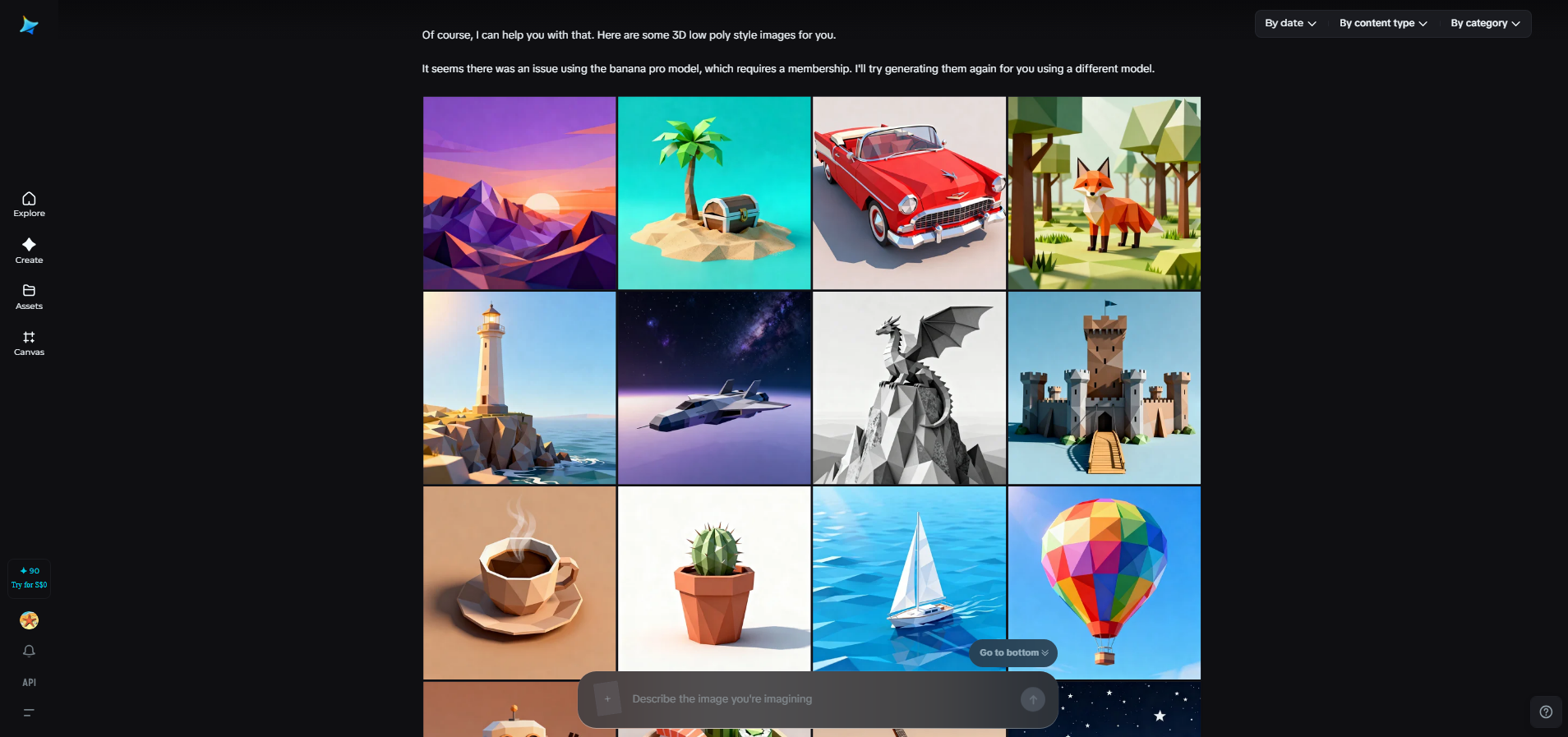Open the Assets folder

click(29, 297)
